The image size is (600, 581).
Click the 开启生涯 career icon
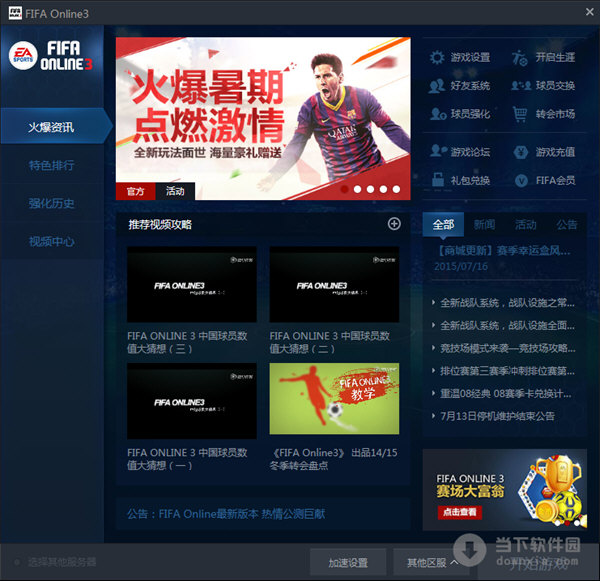point(520,58)
